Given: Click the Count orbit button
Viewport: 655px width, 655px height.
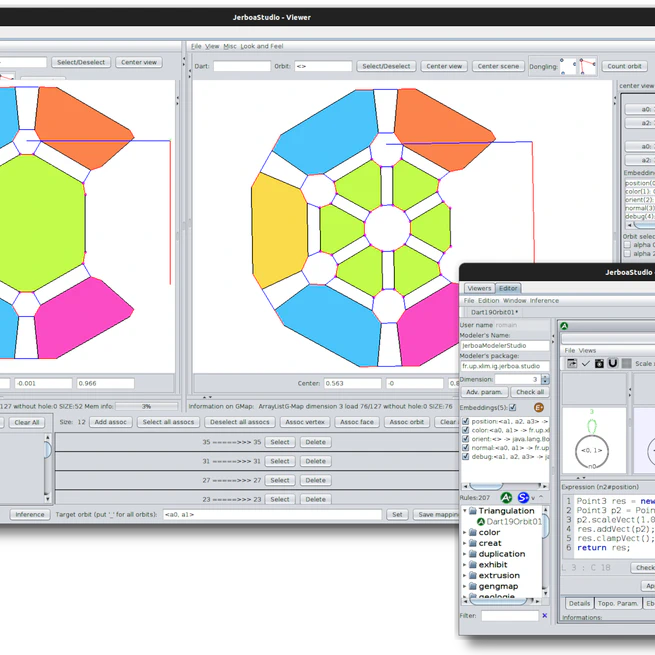Looking at the screenshot, I should click(x=624, y=66).
